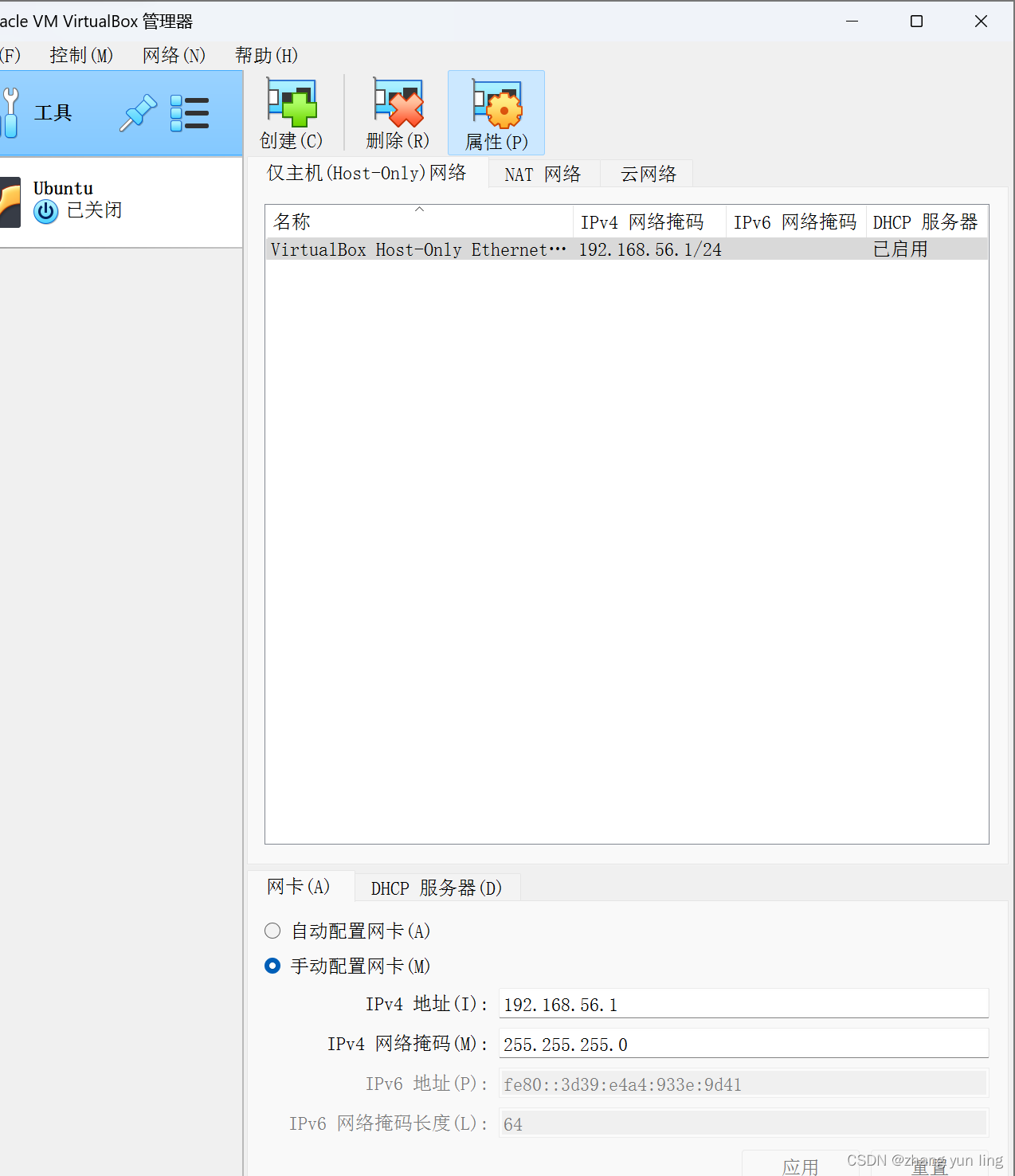Viewport: 1015px width, 1176px height.
Task: Click the wrench Tools icon in sidebar
Action: [10, 112]
